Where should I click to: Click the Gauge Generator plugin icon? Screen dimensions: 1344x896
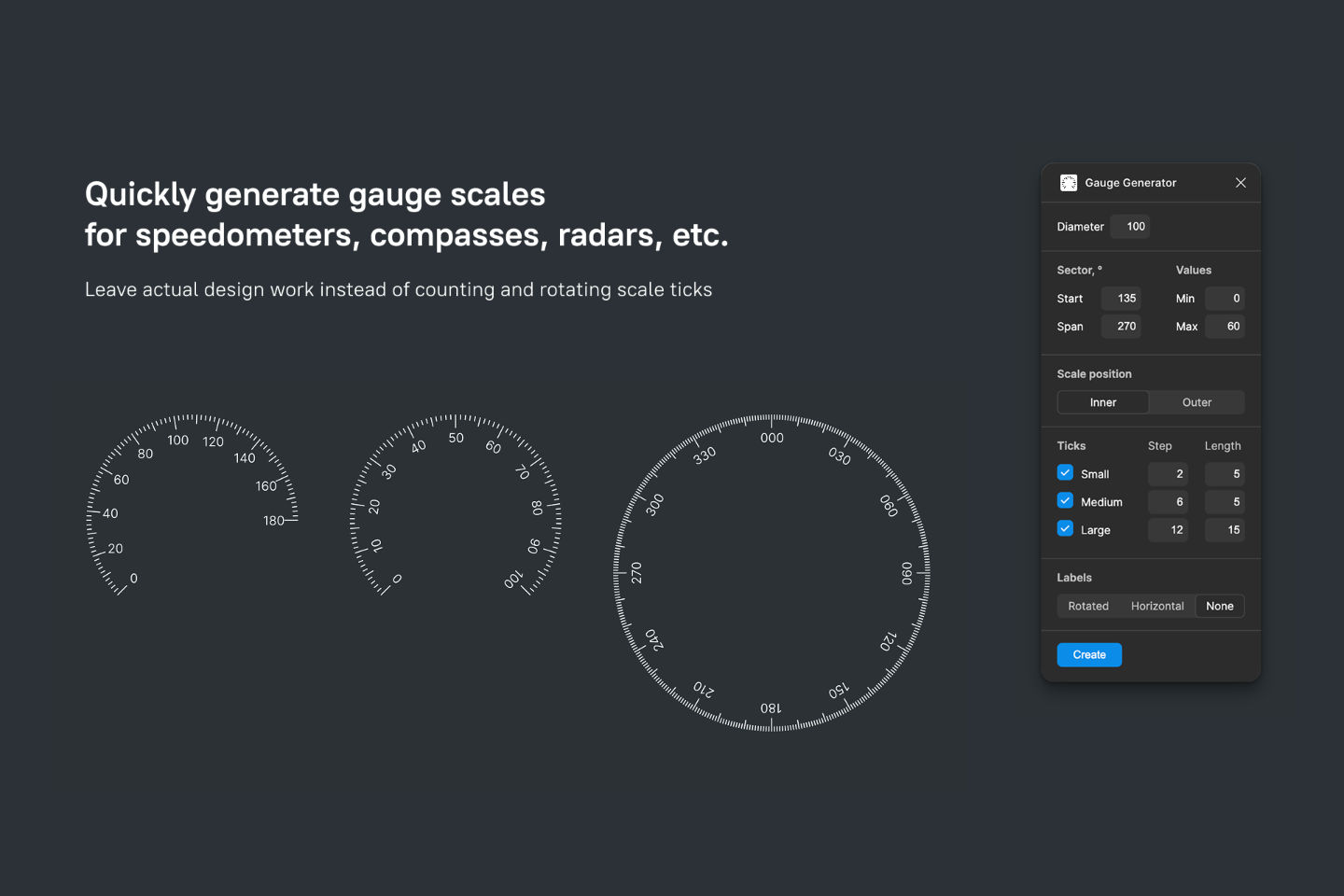[x=1069, y=183]
